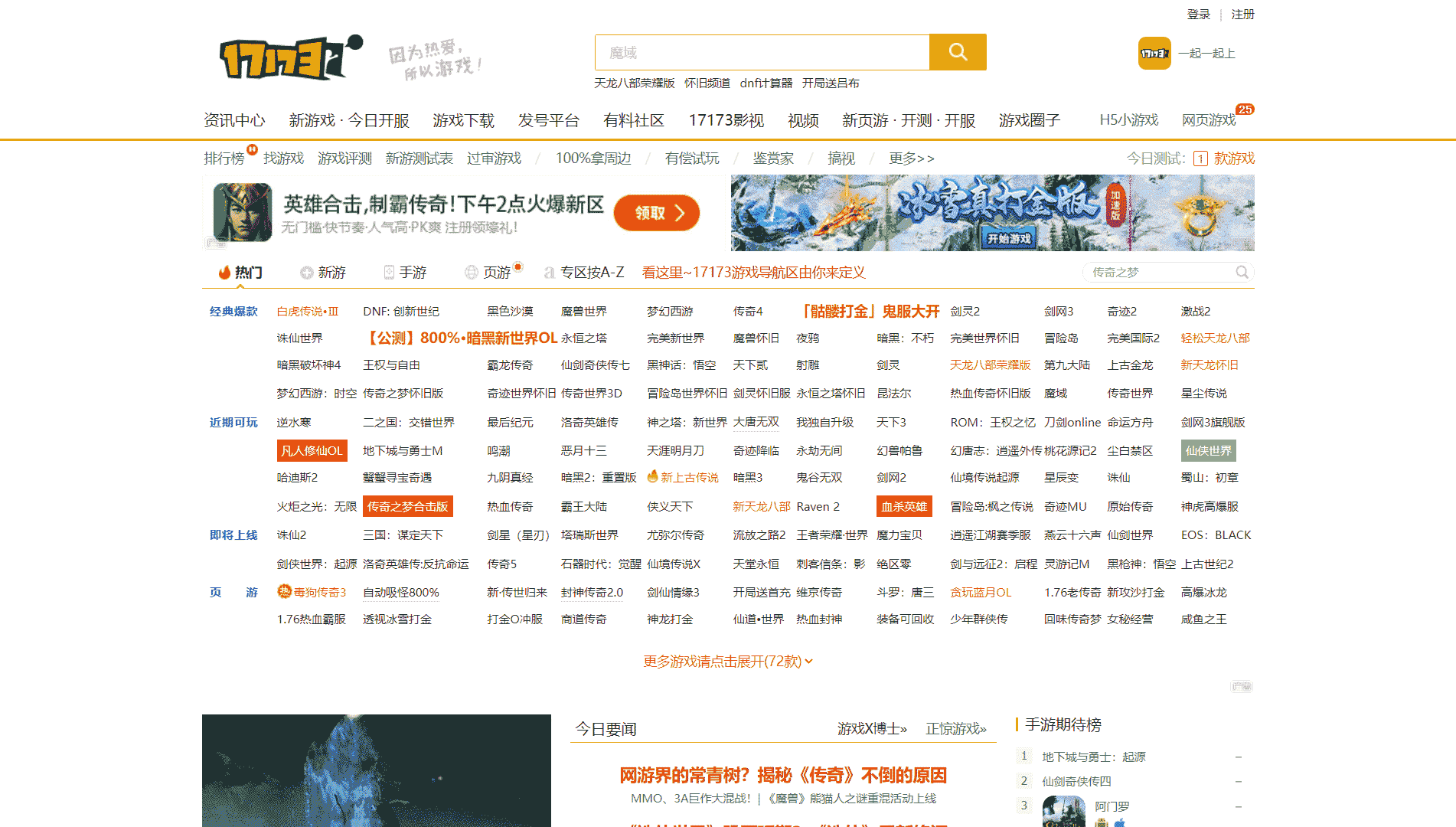This screenshot has width=1456, height=827.
Task: Click the hero avatar in the 英雄合击 banner
Action: (243, 212)
